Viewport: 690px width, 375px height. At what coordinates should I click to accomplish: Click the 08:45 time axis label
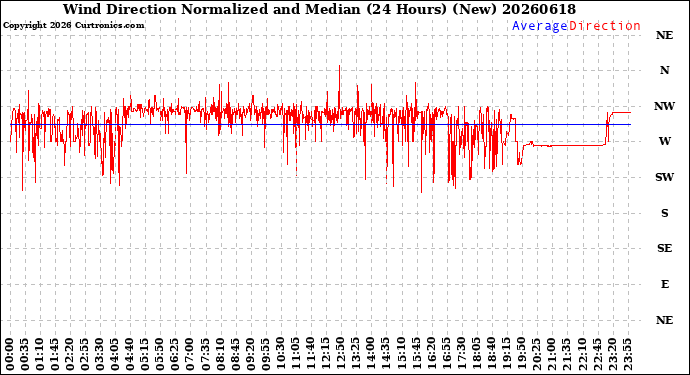click(235, 355)
